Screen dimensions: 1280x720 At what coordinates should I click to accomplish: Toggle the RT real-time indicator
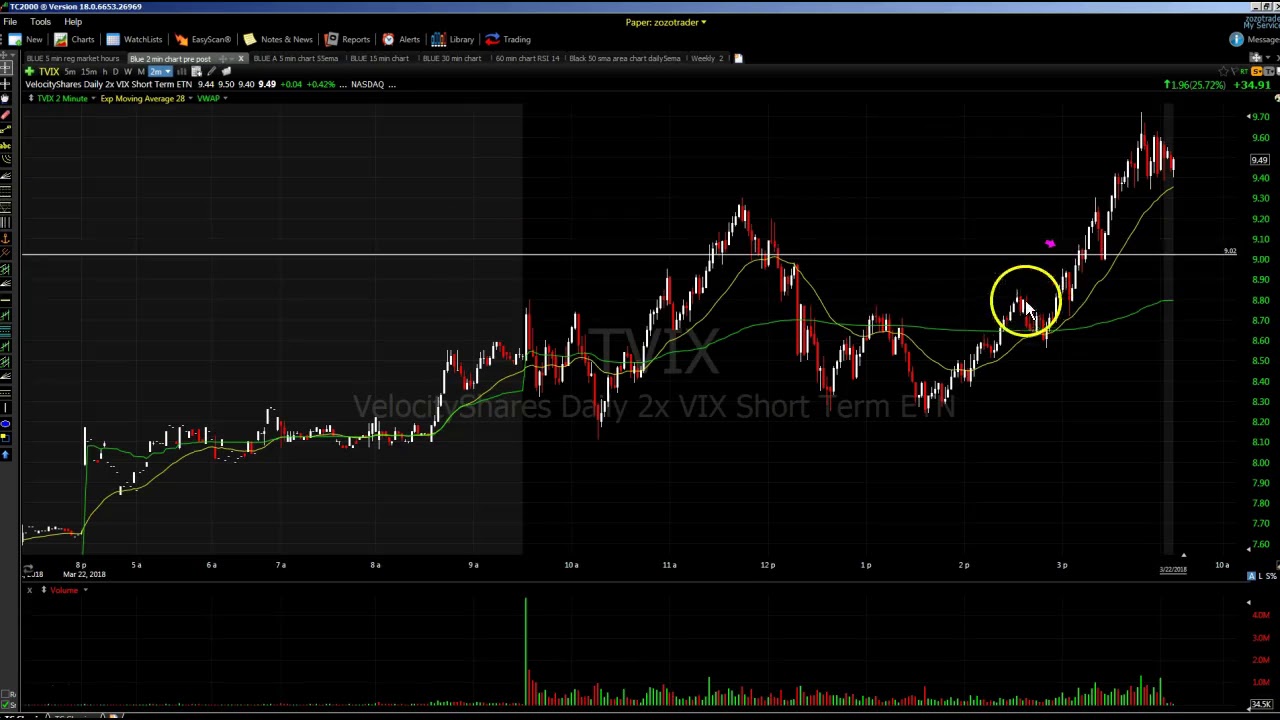[x=1244, y=71]
